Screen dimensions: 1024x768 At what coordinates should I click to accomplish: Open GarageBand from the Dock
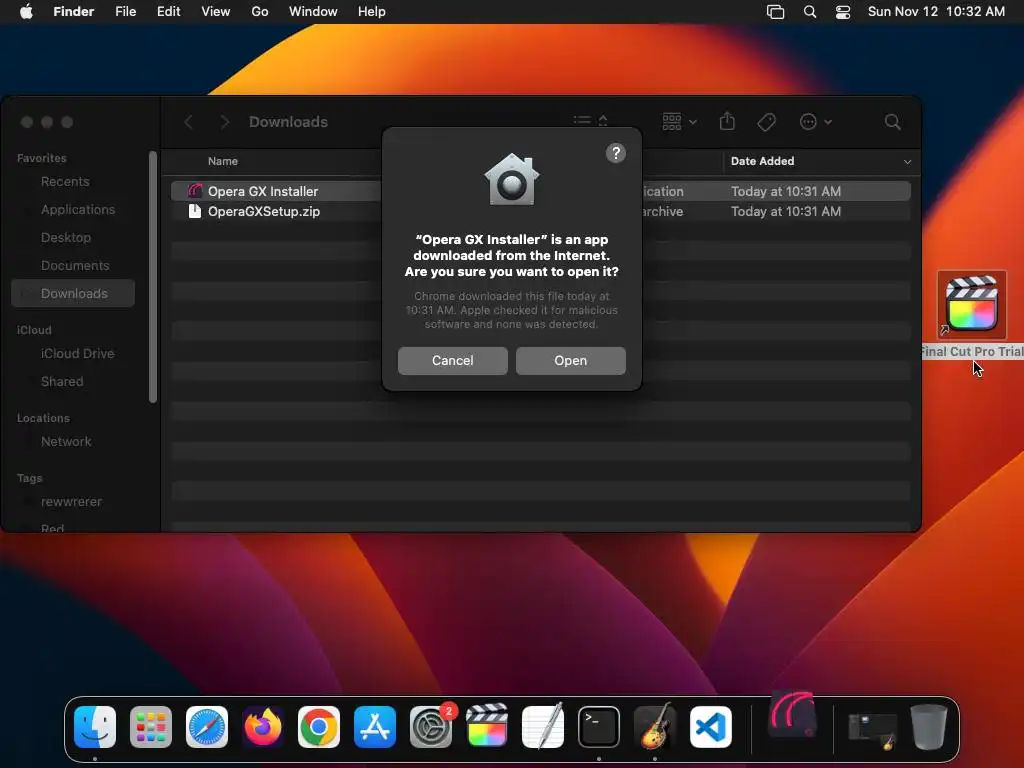click(655, 726)
